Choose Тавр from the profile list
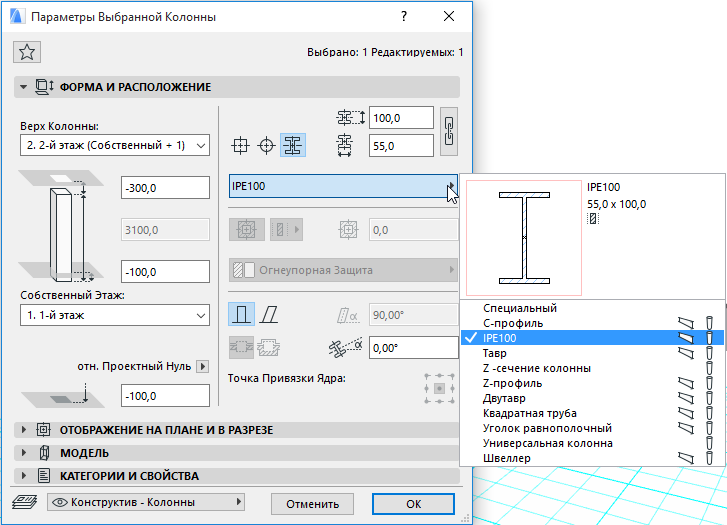Viewport: 727px width, 525px height. [x=592, y=353]
